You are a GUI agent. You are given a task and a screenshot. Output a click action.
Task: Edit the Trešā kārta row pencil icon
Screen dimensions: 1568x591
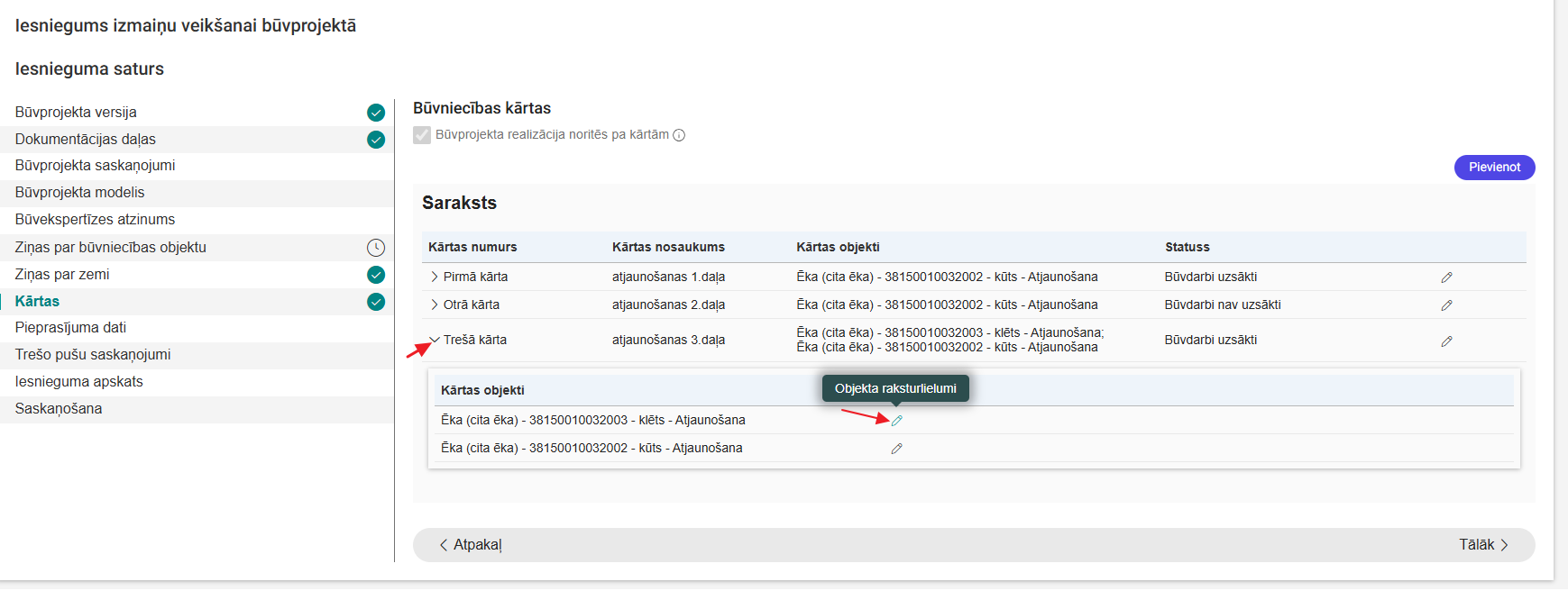click(1446, 341)
